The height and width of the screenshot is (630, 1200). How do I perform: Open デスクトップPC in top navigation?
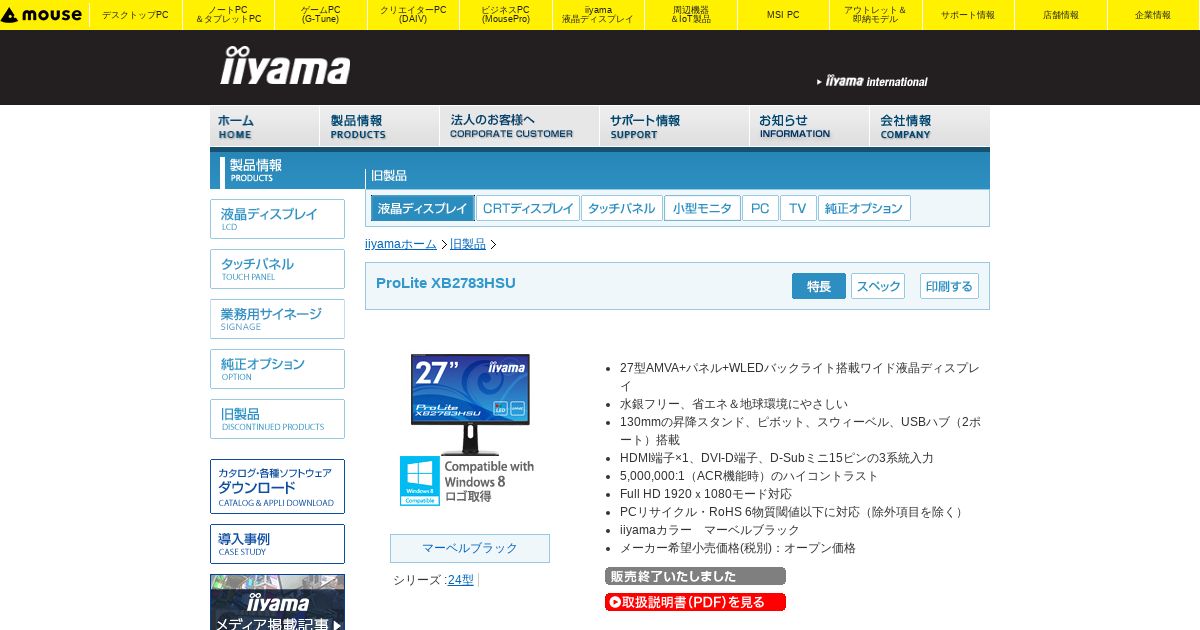135,15
